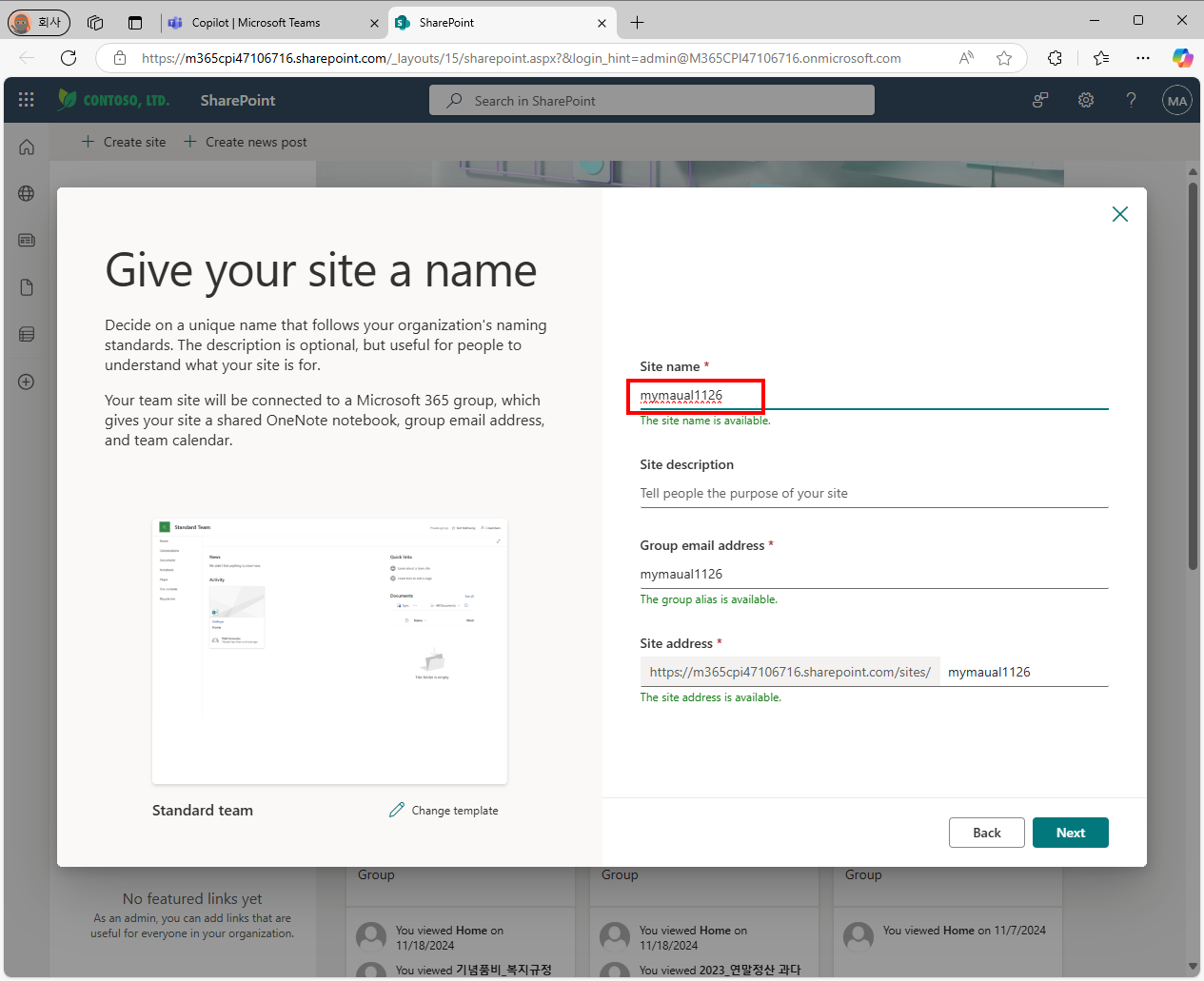Open My lists icon in left rail
The width and height of the screenshot is (1204, 981).
[27, 334]
